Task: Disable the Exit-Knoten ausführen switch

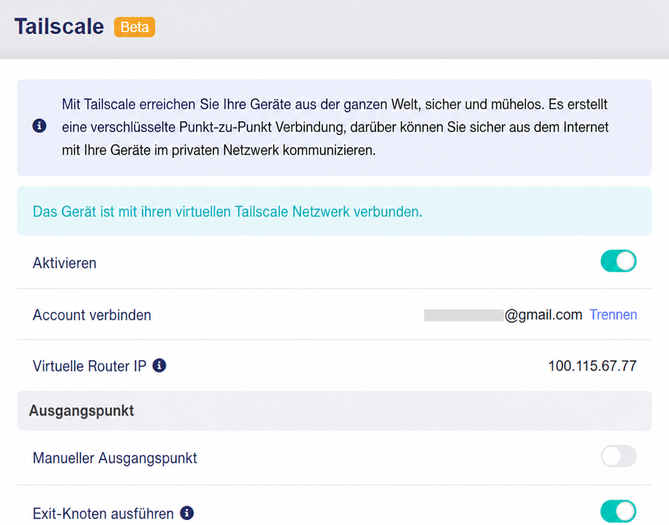Action: [619, 511]
